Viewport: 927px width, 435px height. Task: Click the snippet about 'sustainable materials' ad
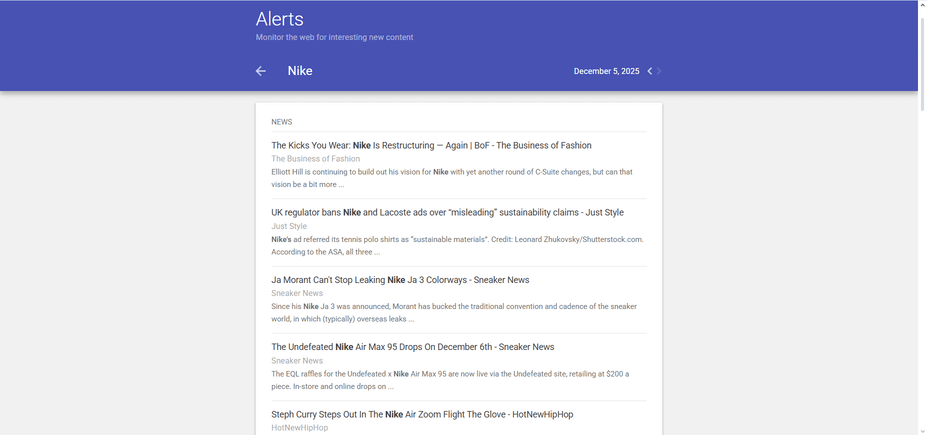click(457, 245)
